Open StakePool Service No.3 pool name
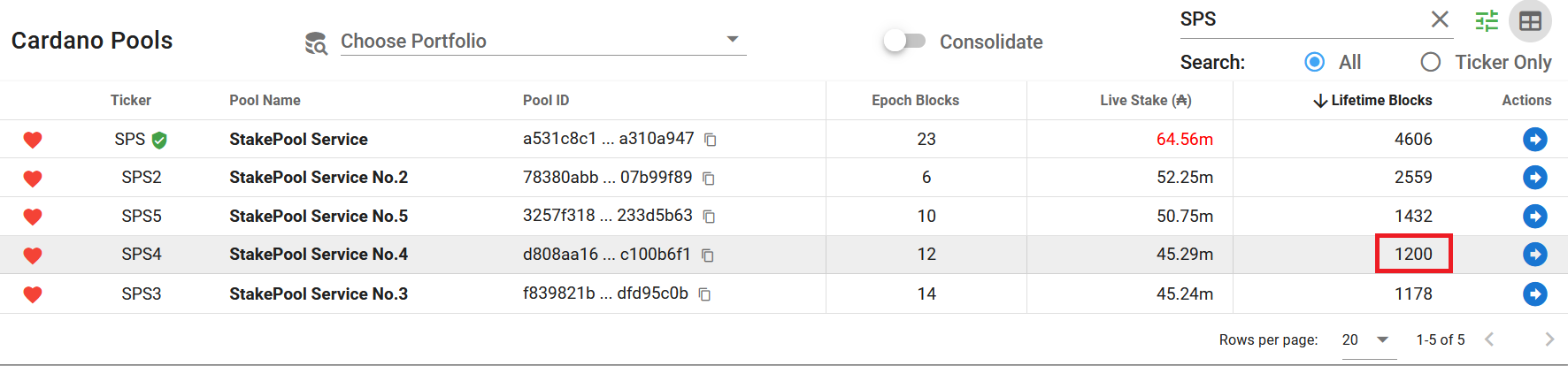Viewport: 1568px width, 366px height. coord(319,294)
